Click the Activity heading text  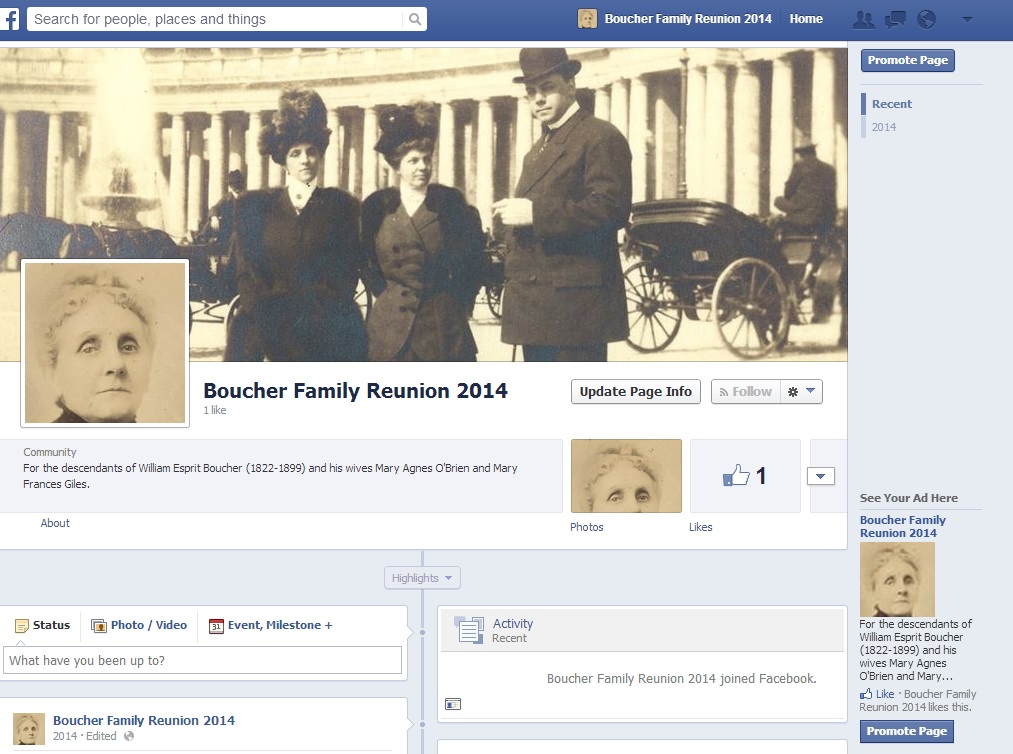pos(513,623)
